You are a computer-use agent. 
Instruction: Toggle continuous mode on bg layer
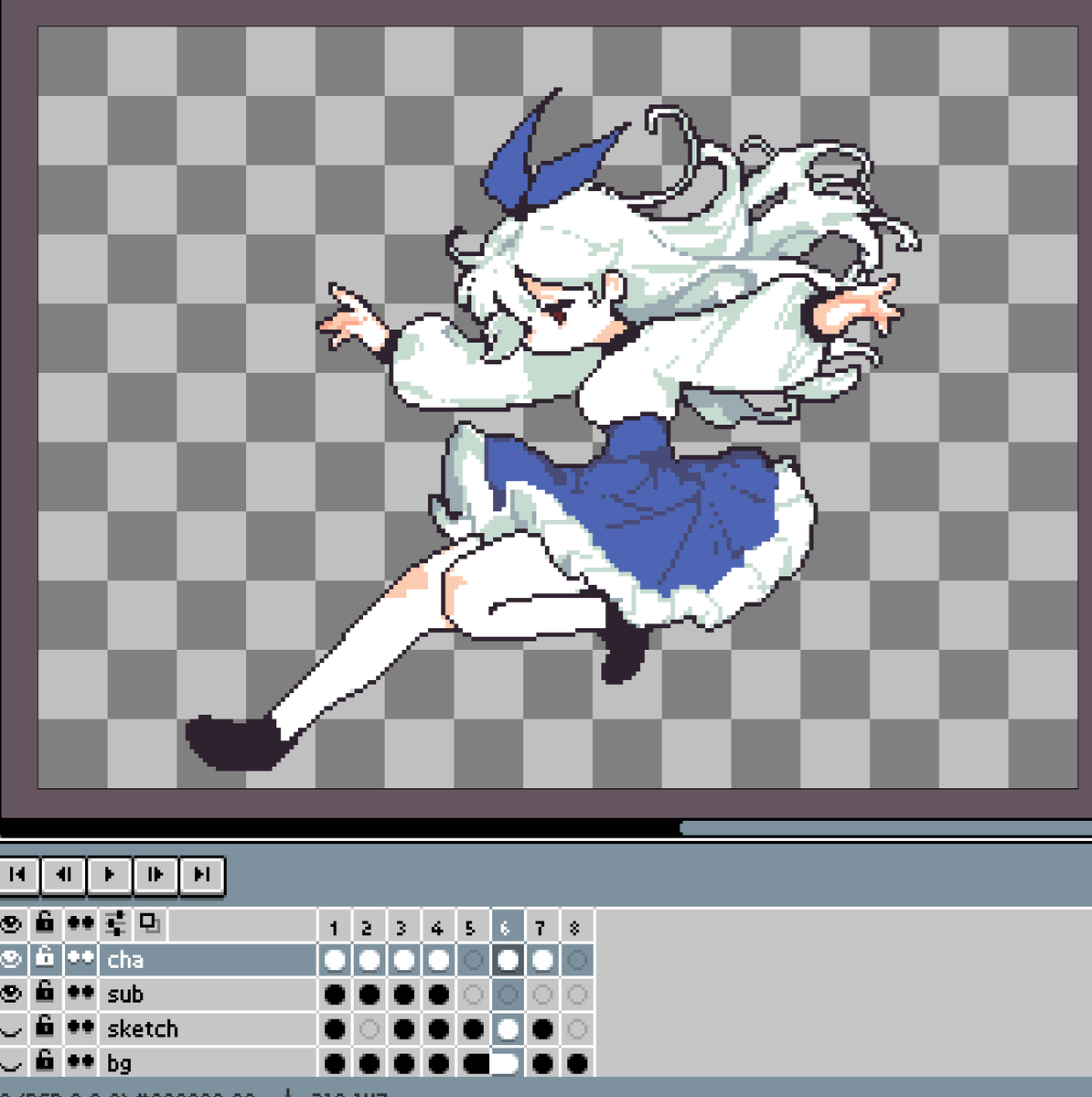pyautogui.click(x=80, y=1063)
